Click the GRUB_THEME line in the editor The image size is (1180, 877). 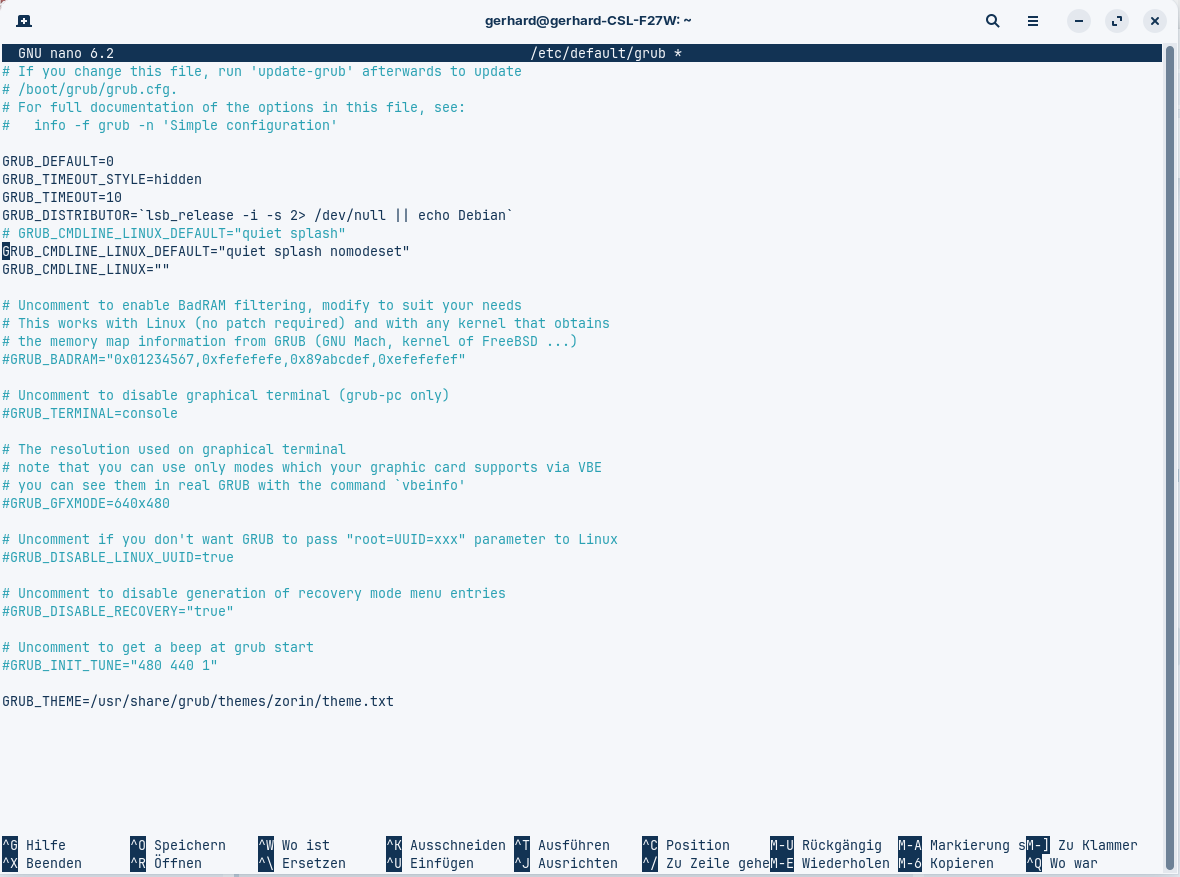198,702
